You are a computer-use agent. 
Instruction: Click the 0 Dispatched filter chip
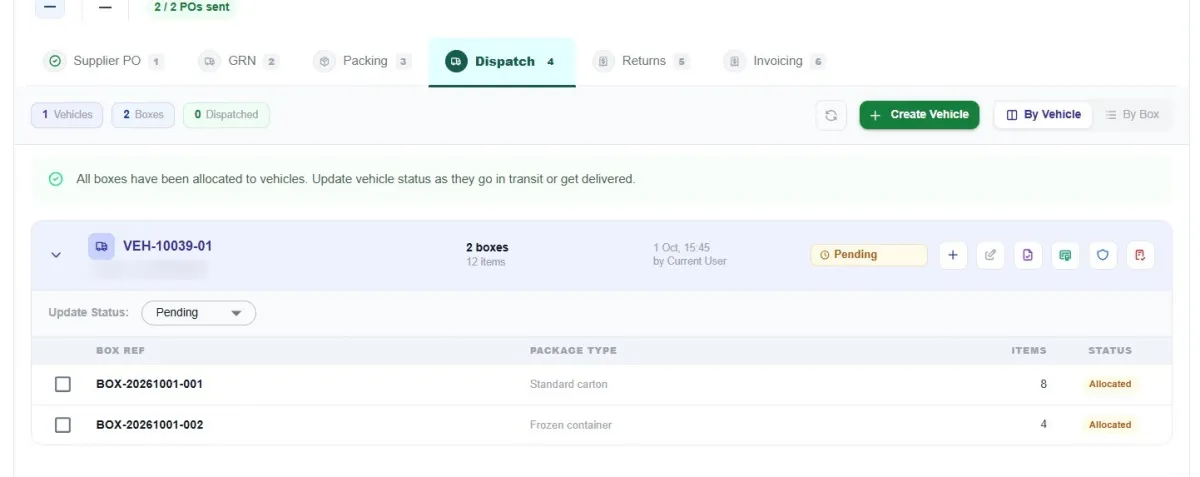tap(226, 115)
